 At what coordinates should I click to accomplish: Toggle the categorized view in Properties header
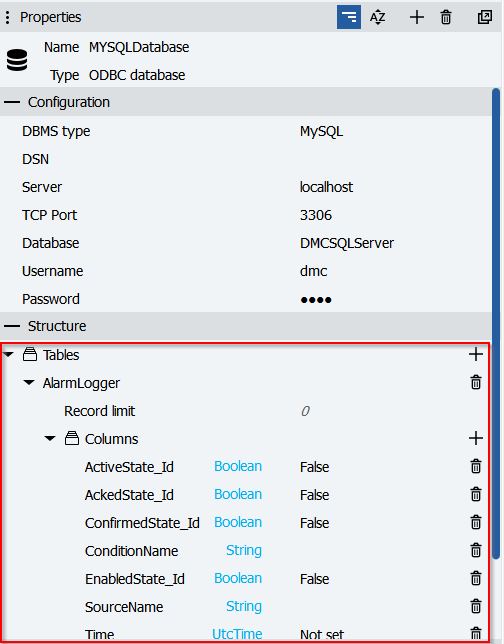(349, 17)
